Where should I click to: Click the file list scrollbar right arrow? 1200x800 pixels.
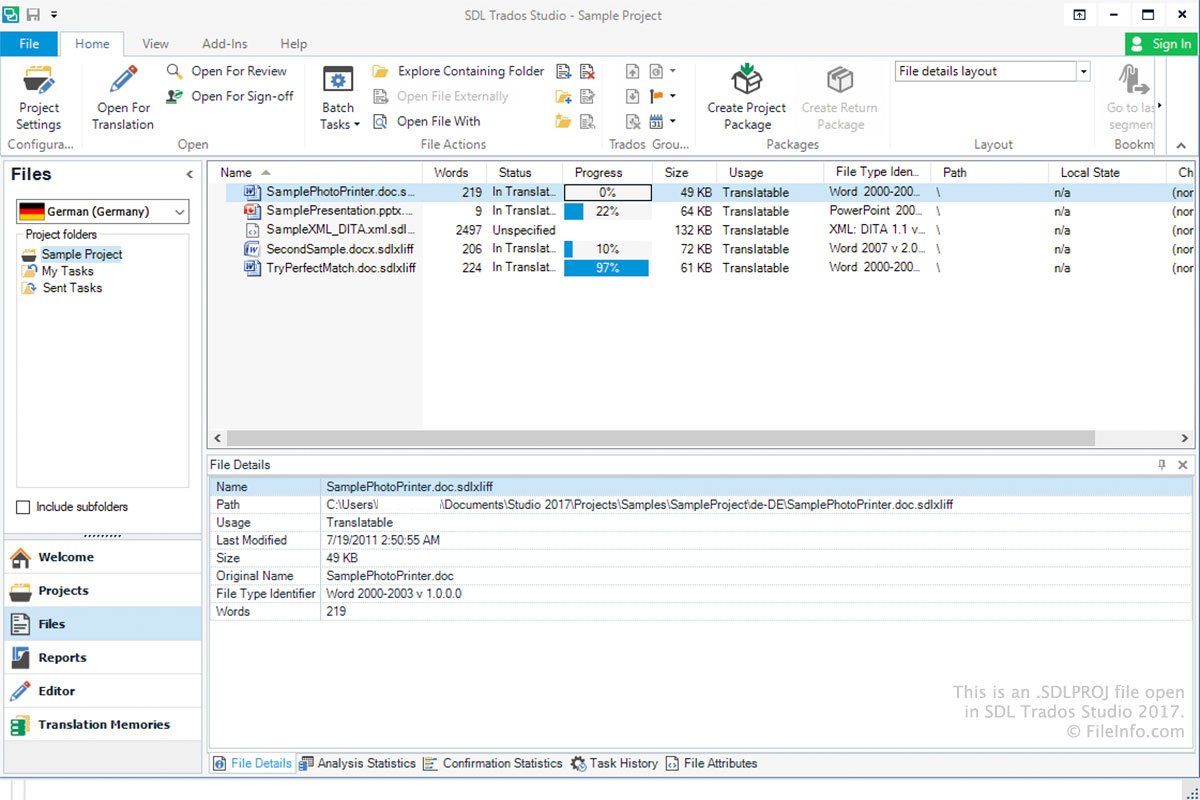(1184, 438)
